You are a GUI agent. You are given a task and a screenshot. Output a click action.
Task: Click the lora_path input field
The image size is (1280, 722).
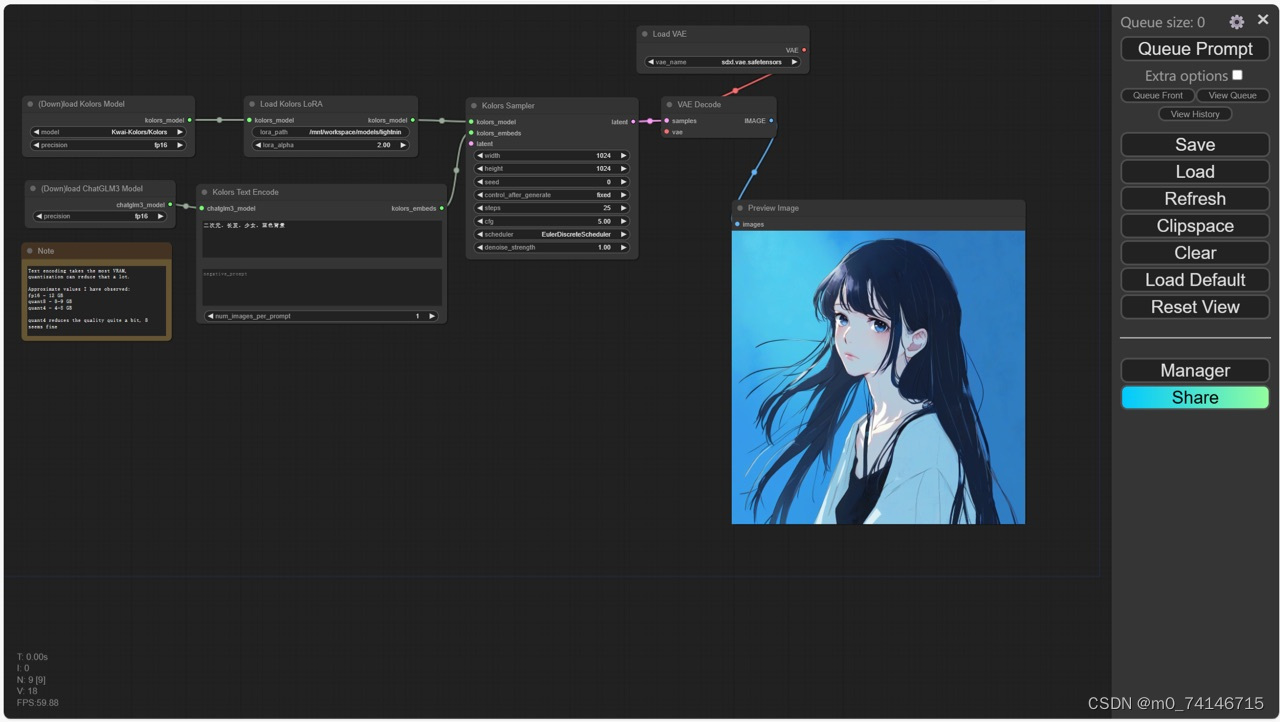click(x=331, y=132)
